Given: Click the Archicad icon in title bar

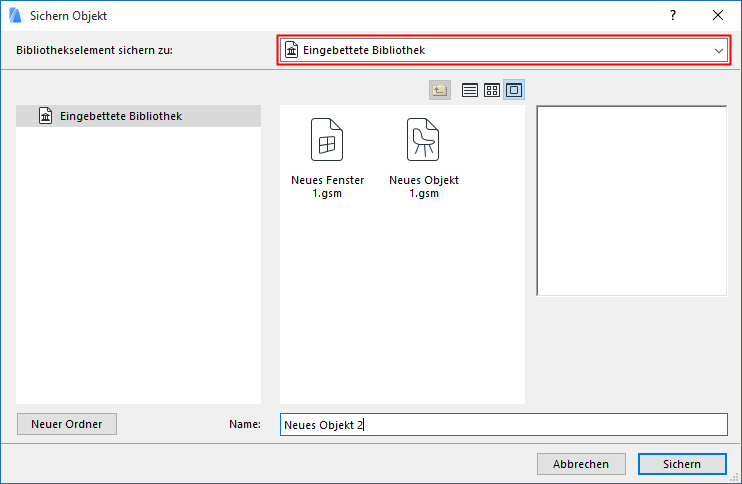Looking at the screenshot, I should coord(16,16).
